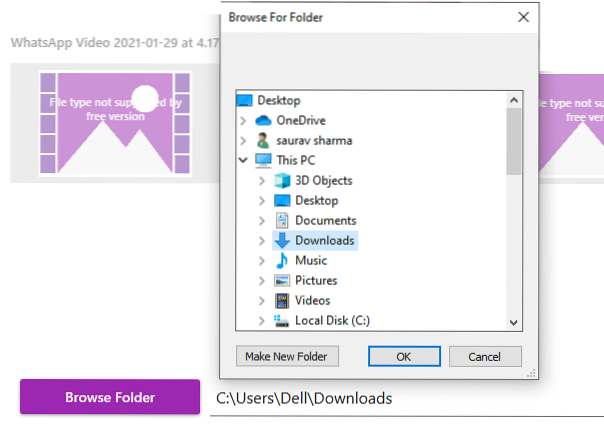Expand the Downloads folder arrow
Screen dimensions: 604x430
262,240
